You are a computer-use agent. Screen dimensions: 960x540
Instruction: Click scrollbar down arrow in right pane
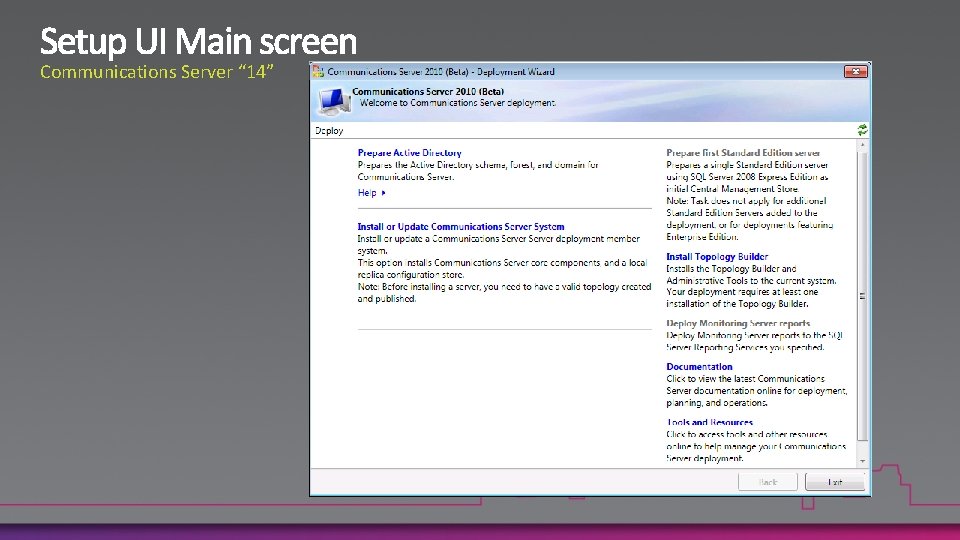pyautogui.click(x=862, y=461)
